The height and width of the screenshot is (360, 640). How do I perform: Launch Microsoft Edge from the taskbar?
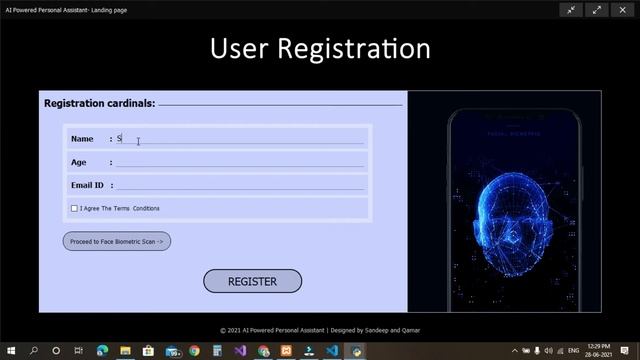tap(102, 351)
